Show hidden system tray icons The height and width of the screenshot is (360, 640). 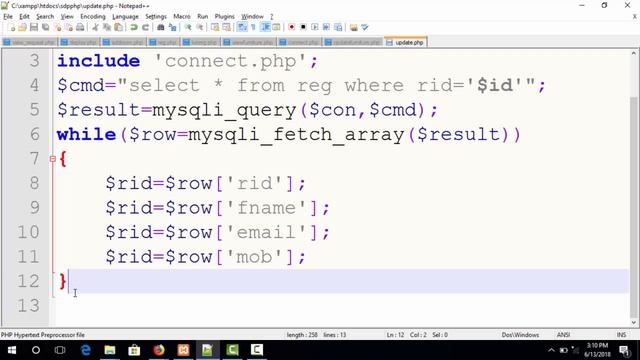coord(551,350)
